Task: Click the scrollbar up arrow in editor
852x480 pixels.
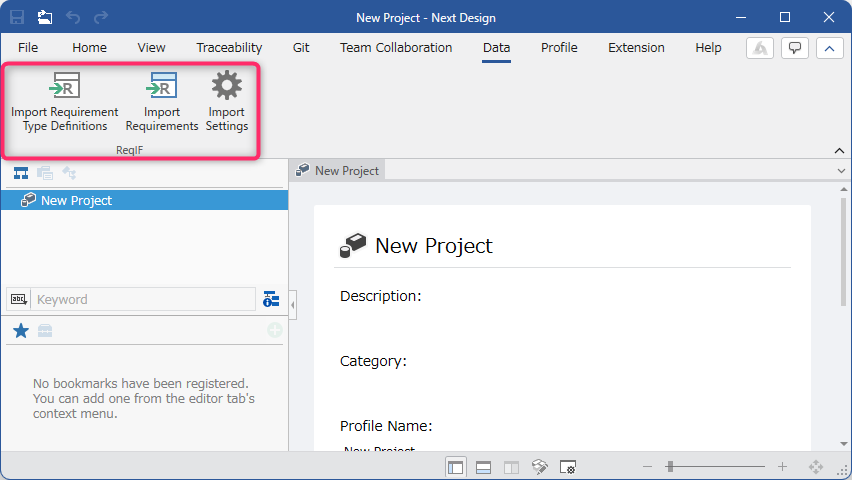Action: (843, 189)
